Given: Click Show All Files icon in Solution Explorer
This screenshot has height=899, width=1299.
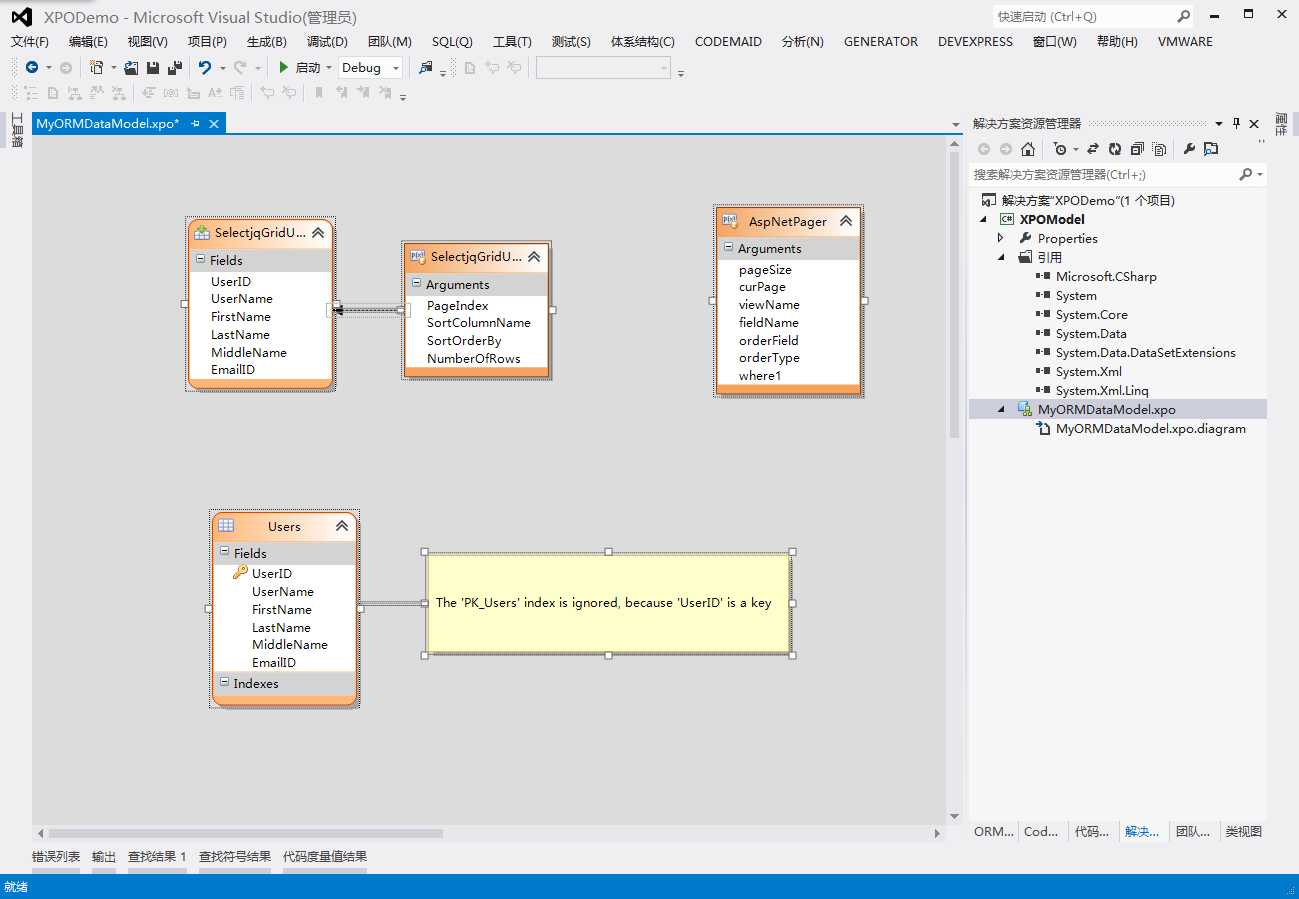Looking at the screenshot, I should (x=1159, y=149).
